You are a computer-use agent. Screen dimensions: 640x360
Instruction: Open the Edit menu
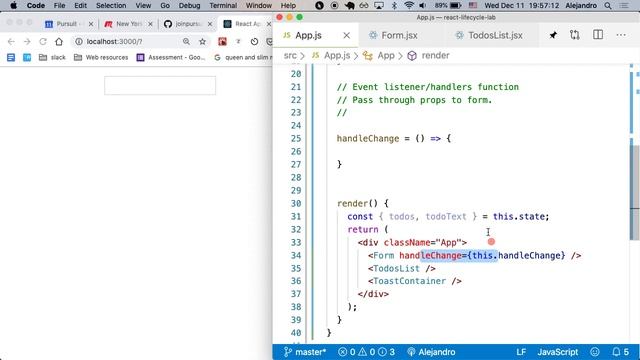80,6
